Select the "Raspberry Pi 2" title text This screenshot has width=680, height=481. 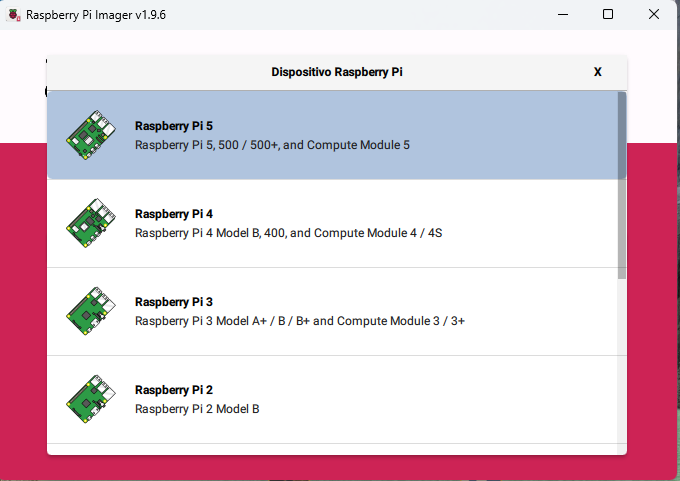(x=174, y=390)
